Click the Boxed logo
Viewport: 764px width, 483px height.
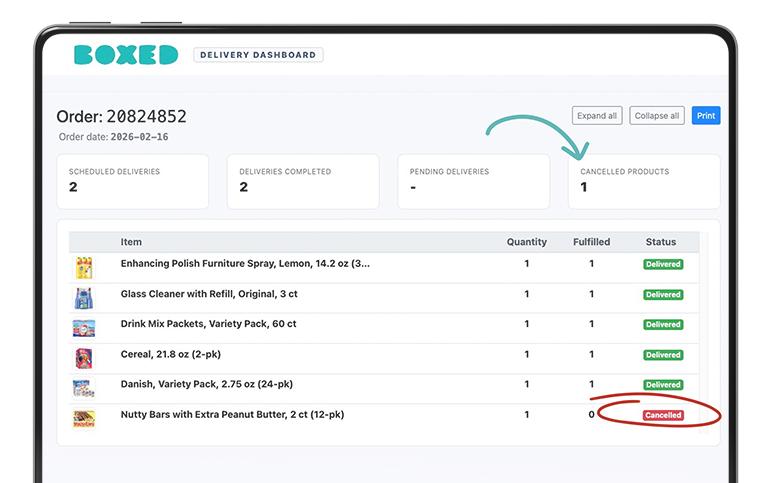coord(126,55)
